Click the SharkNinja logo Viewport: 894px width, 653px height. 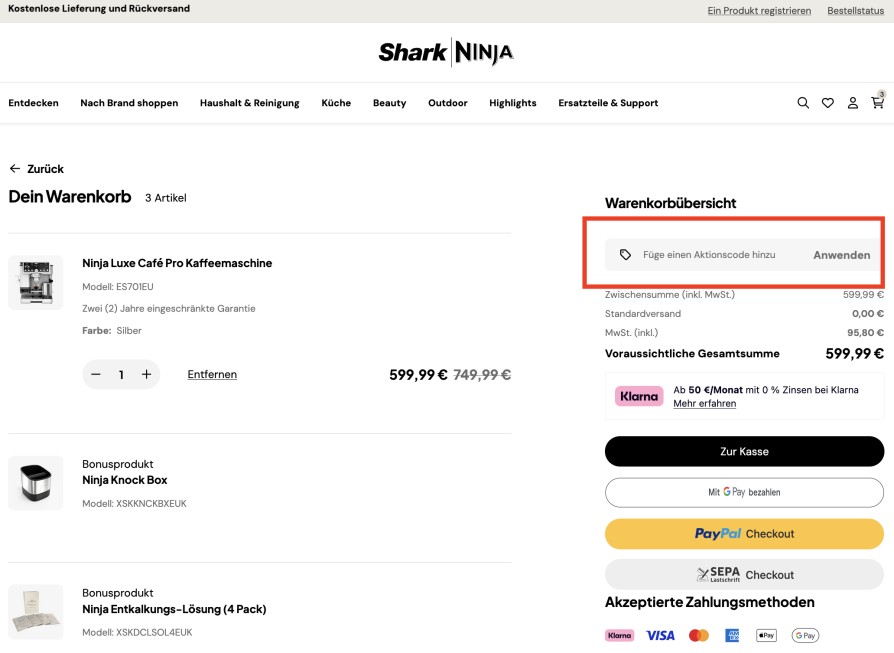(446, 52)
